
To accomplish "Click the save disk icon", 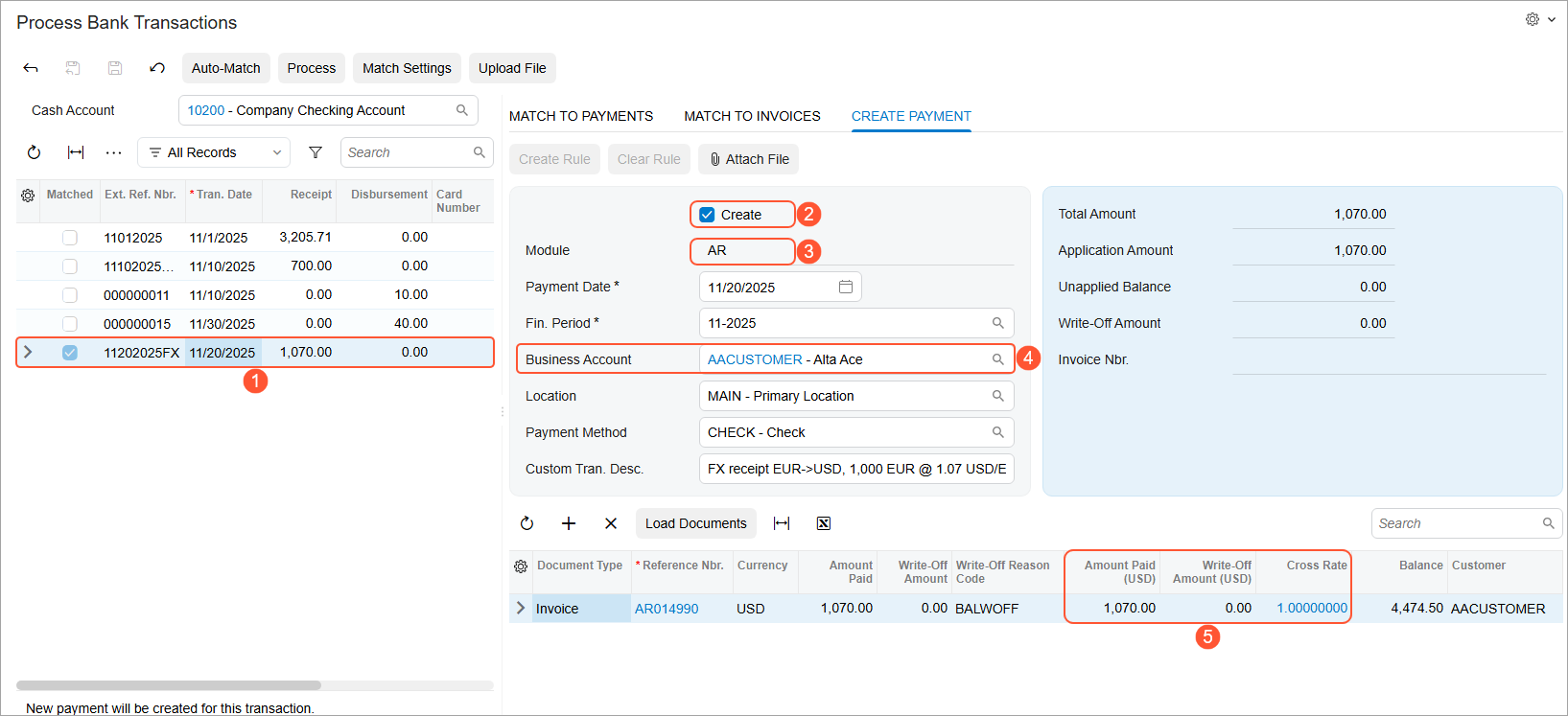I will coord(115,68).
